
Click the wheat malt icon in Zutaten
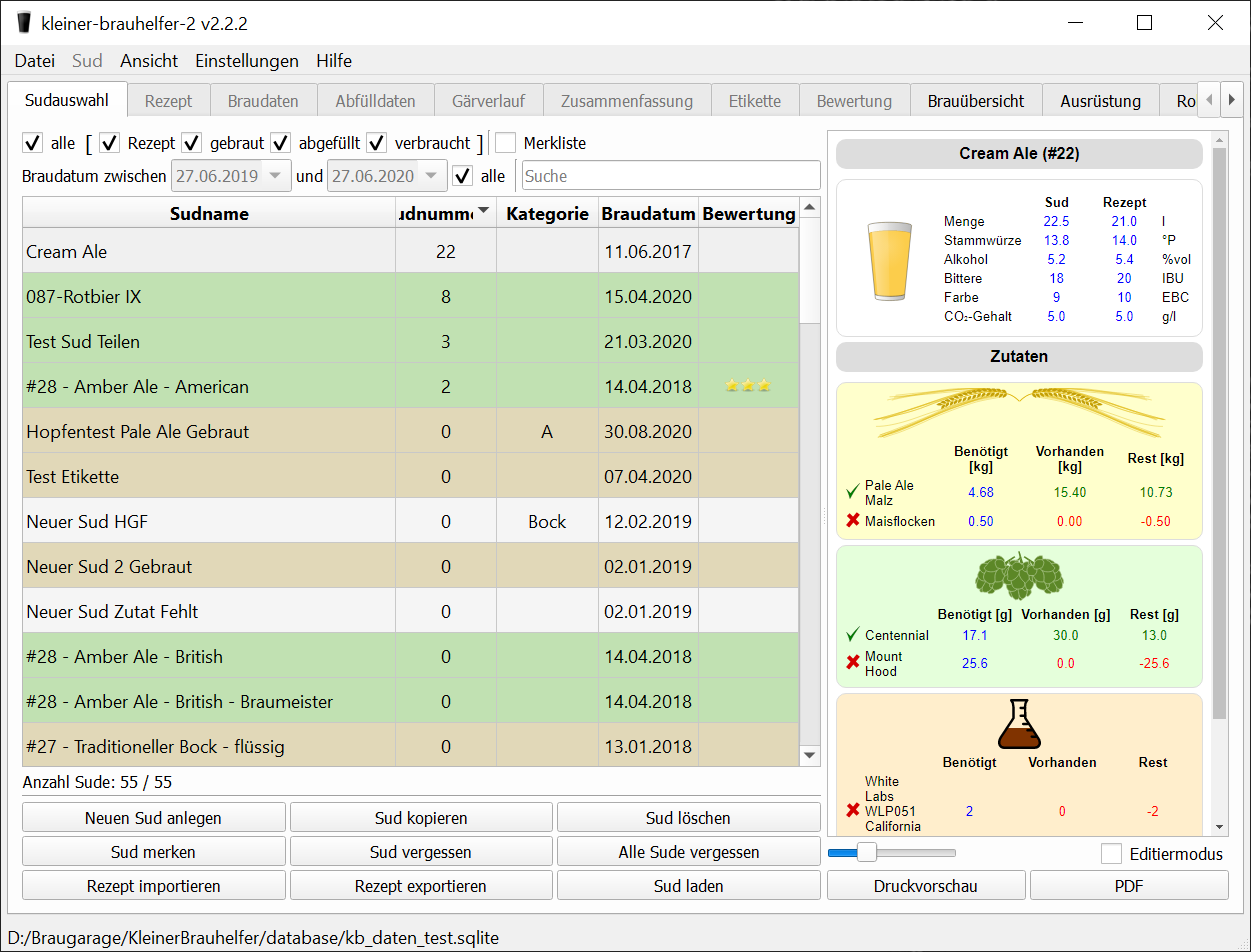1019,410
